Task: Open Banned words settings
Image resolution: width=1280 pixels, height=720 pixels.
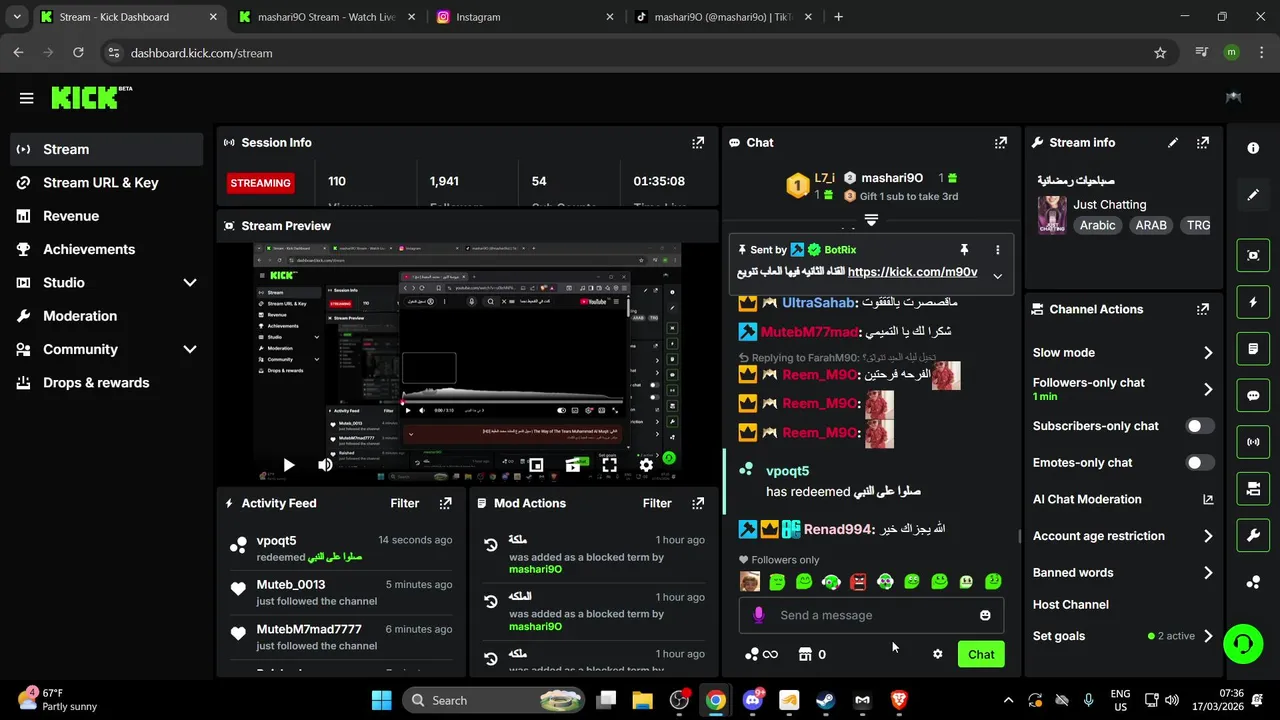Action: (x=1123, y=573)
